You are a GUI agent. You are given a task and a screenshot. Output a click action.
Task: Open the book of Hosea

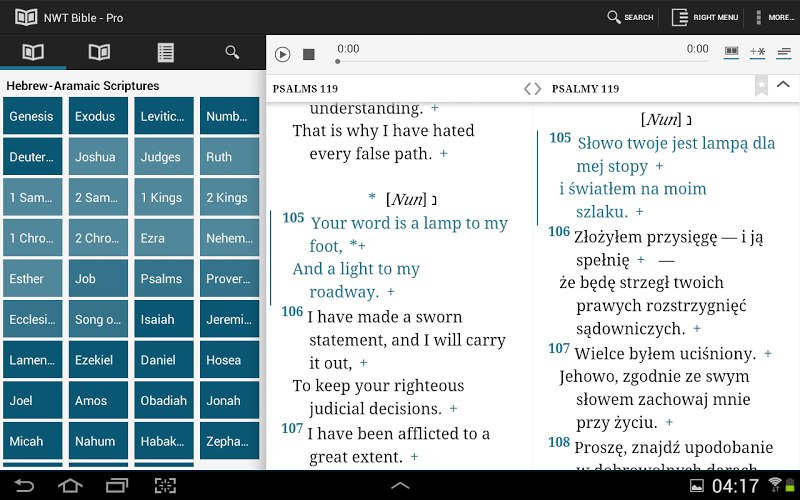230,360
